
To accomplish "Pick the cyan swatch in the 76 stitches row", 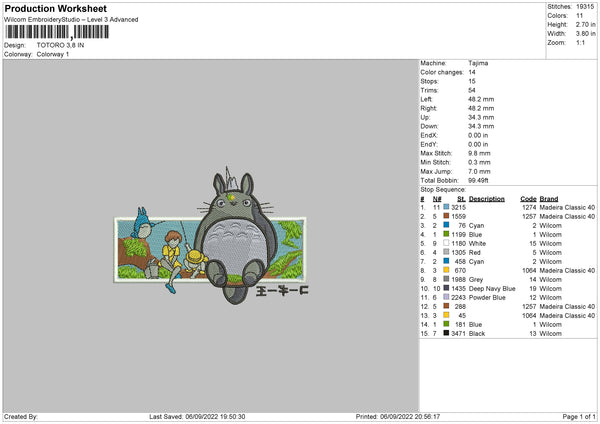I will (x=446, y=225).
